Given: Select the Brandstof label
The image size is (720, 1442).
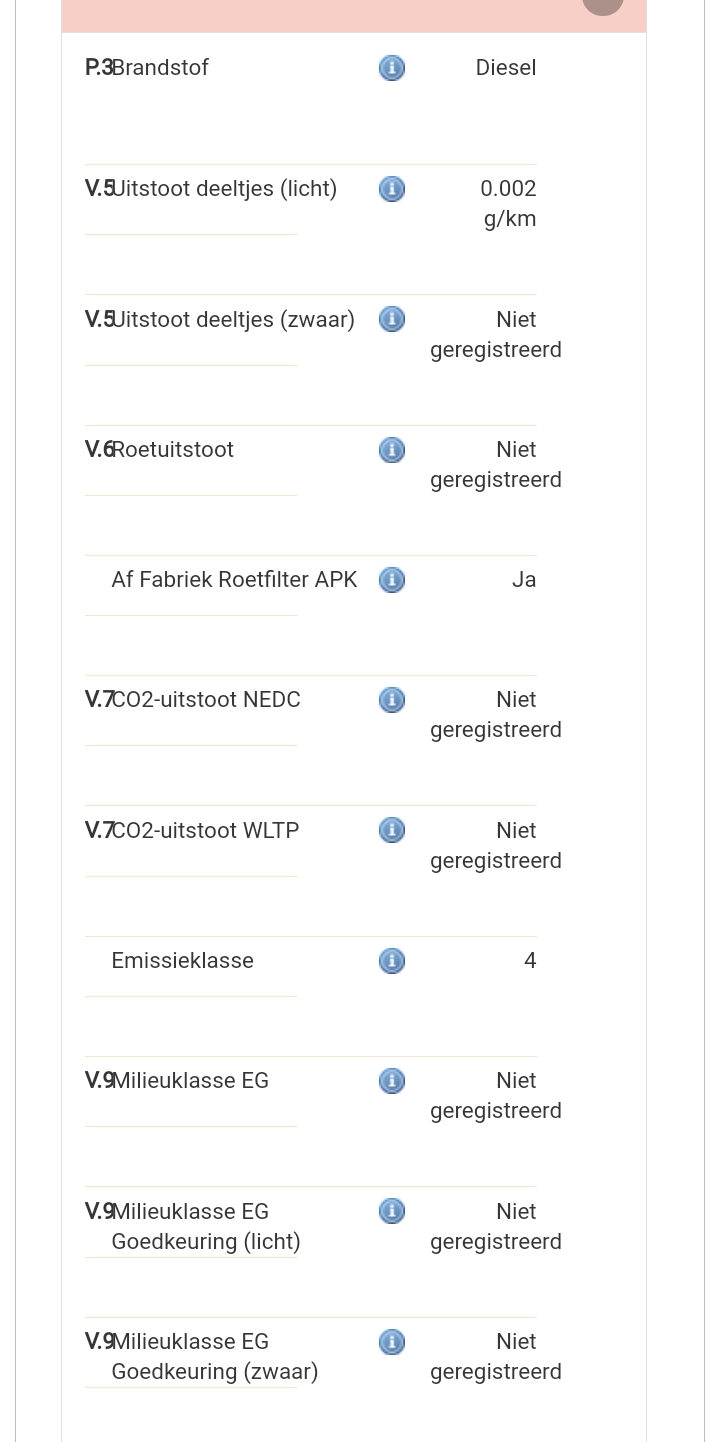Looking at the screenshot, I should point(160,68).
